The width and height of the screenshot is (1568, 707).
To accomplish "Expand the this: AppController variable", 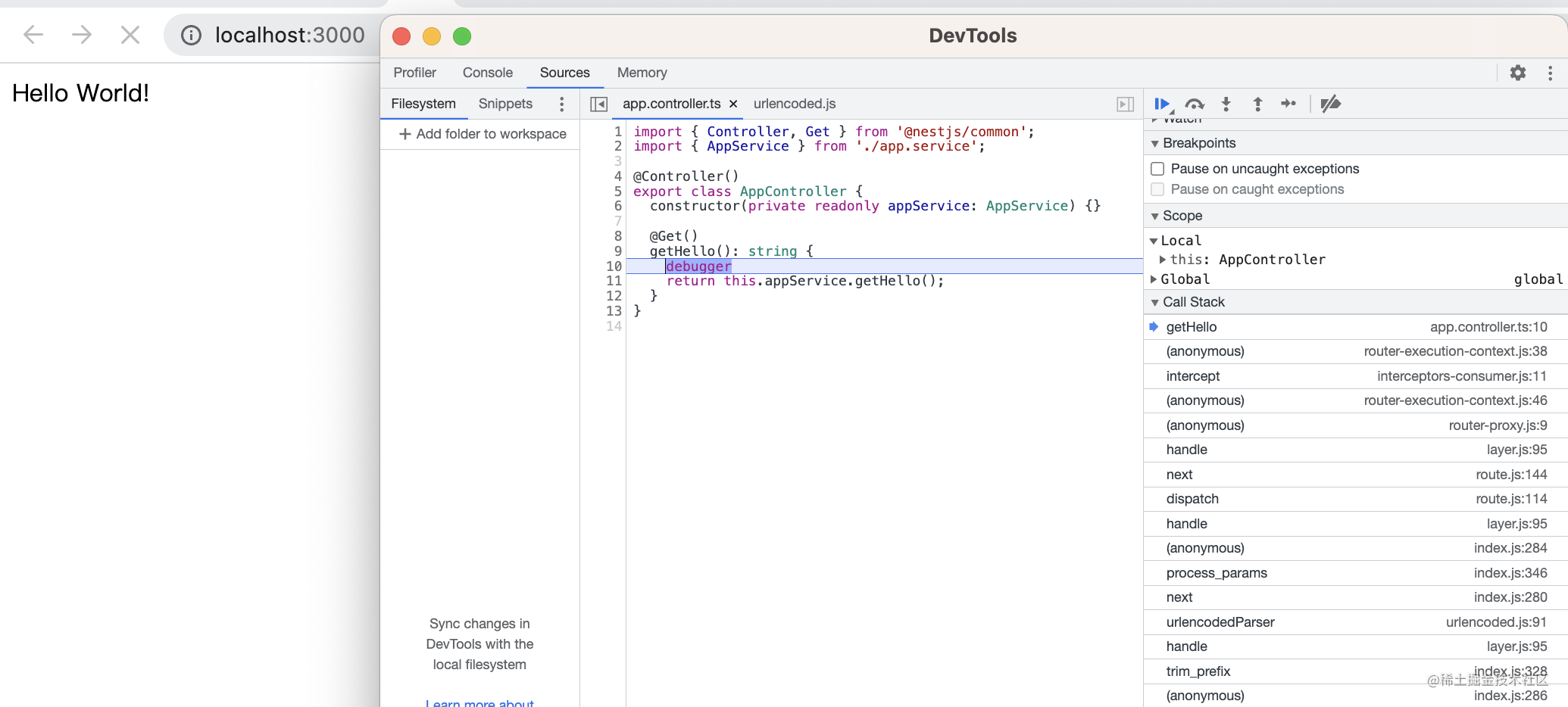I will pos(1163,260).
